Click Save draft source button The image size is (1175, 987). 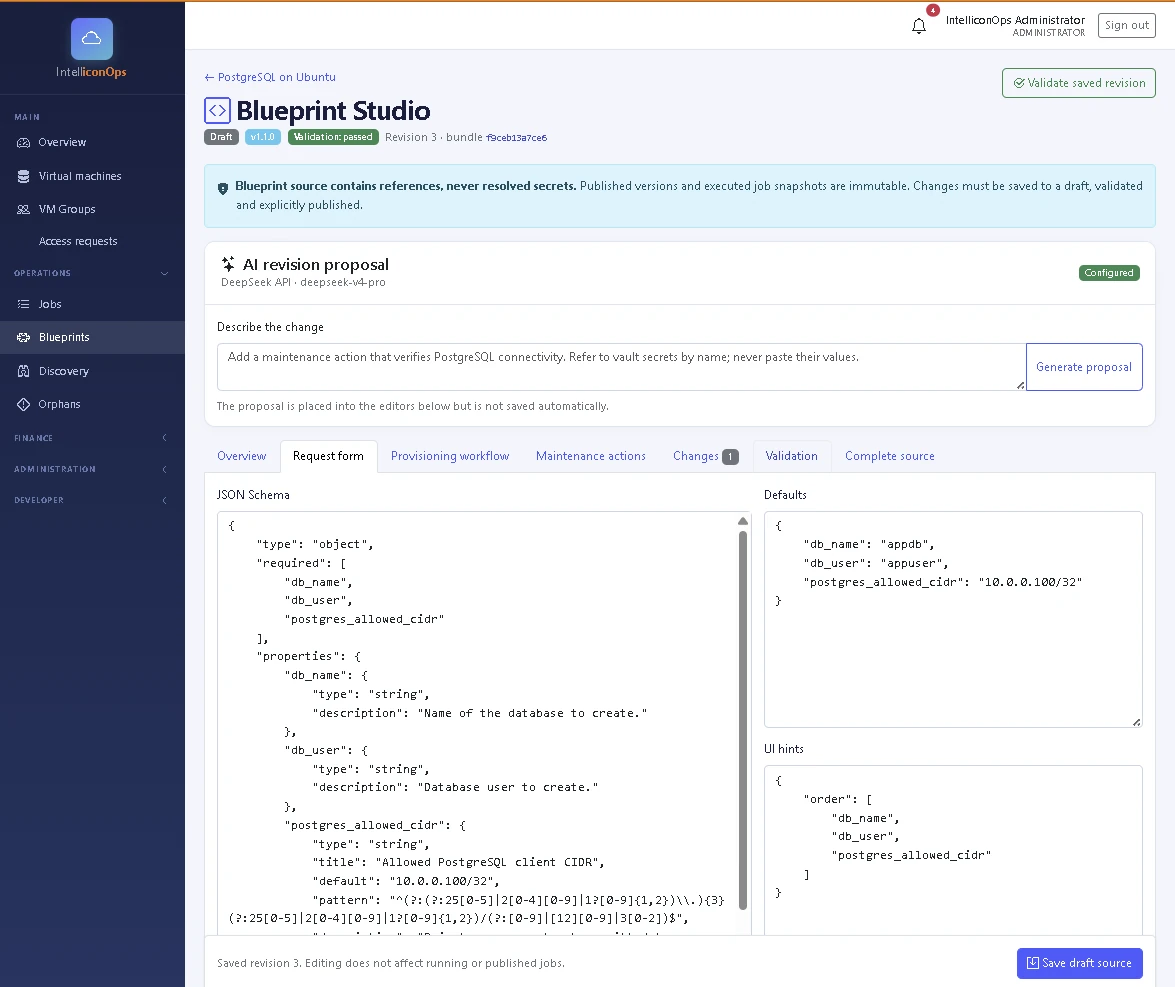pyautogui.click(x=1079, y=963)
